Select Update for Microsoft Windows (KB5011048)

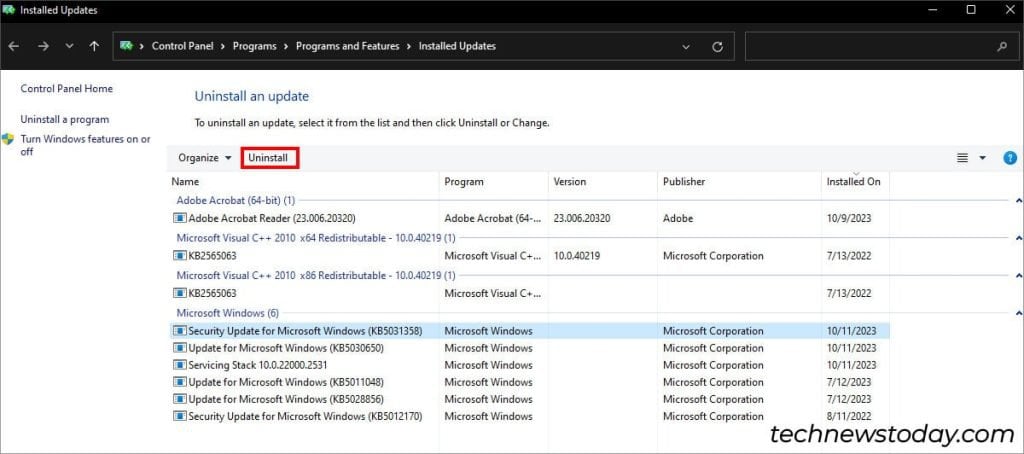pos(529,382)
